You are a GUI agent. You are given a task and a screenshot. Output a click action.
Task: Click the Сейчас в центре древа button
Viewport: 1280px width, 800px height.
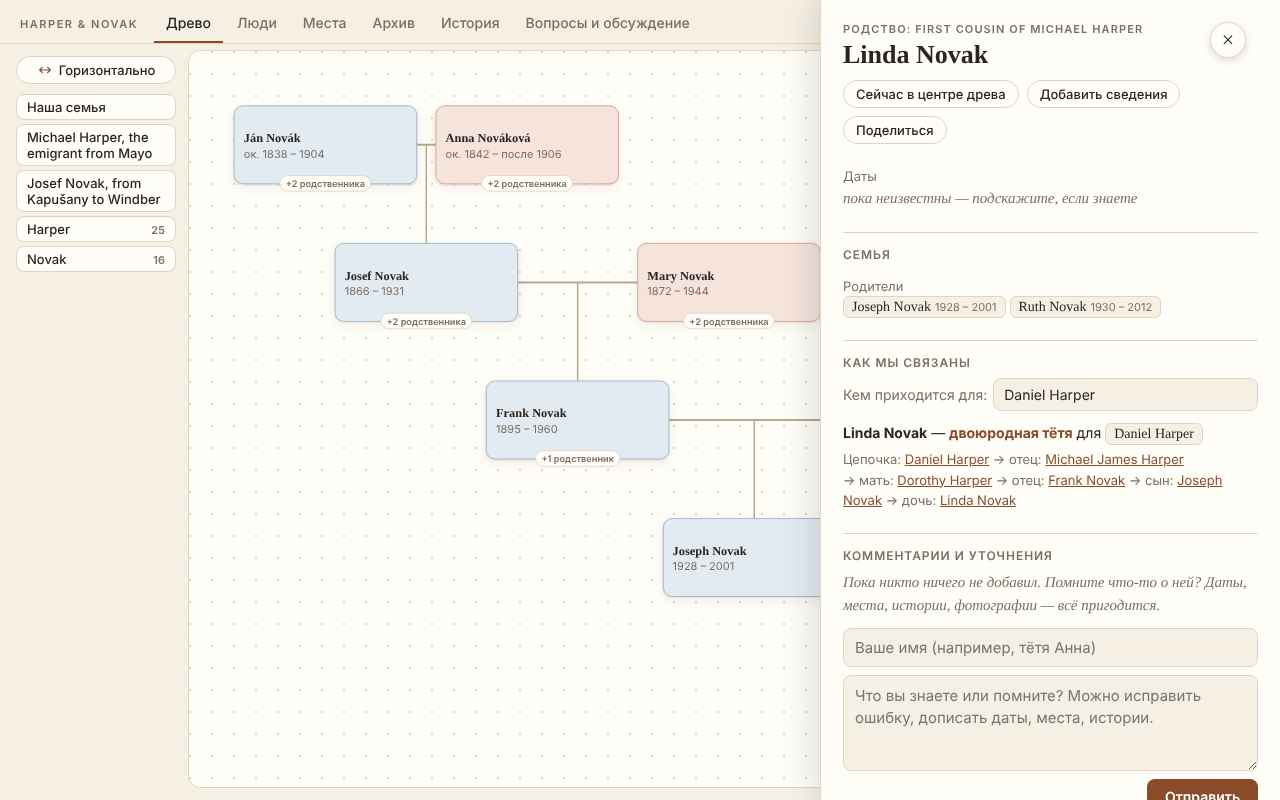tap(931, 94)
